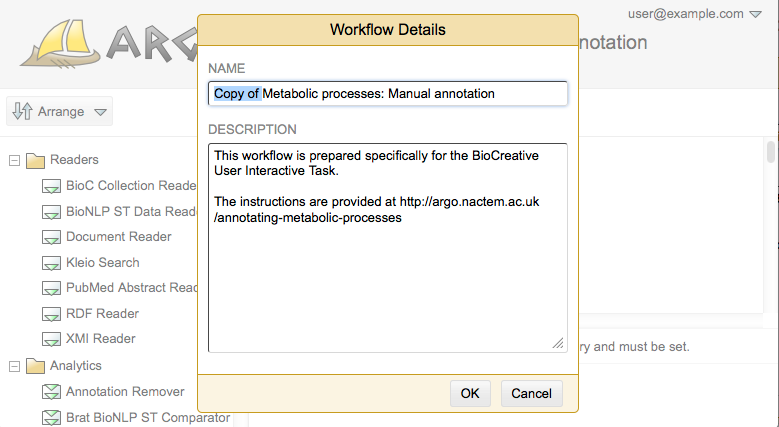Viewport: 779px width, 427px height.
Task: Click the Analytics folder label
Action: [x=76, y=365]
